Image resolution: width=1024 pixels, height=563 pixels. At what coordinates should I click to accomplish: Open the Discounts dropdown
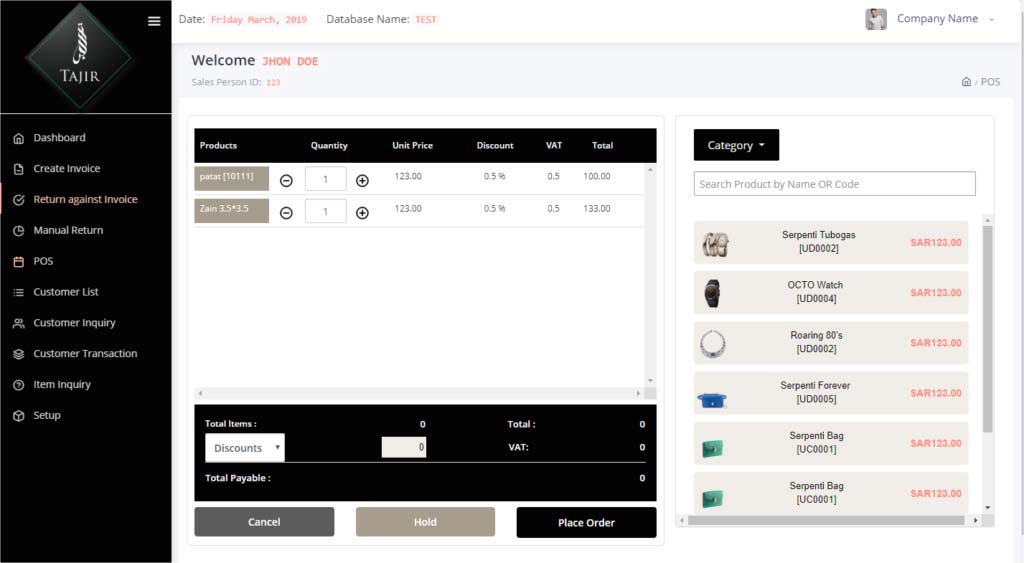245,448
